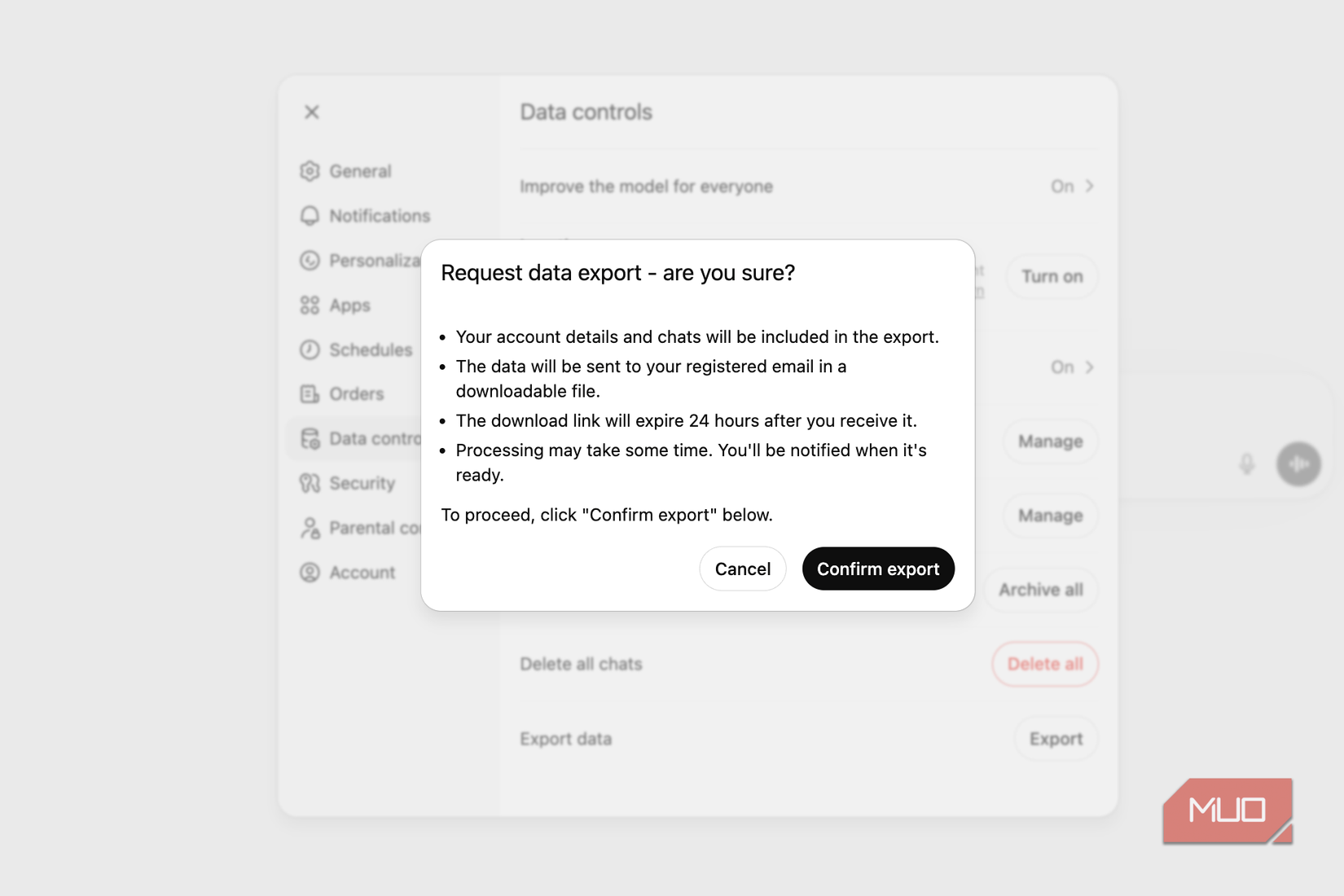
Task: Click the Account profile icon
Action: point(310,573)
